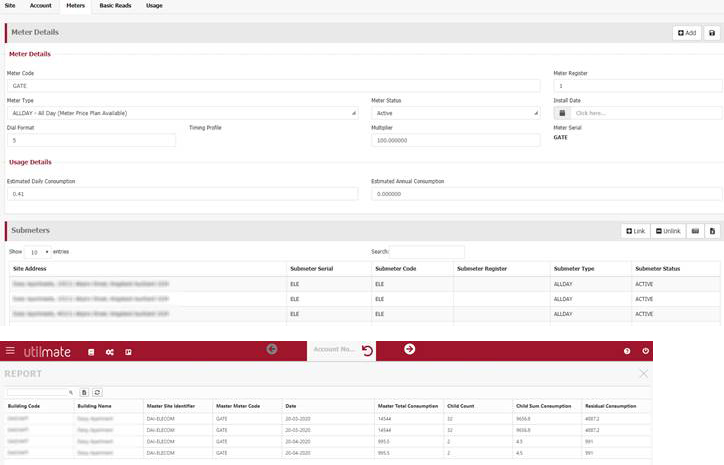Click the gears settings icon in red toolbar
The image size is (724, 465).
109,351
